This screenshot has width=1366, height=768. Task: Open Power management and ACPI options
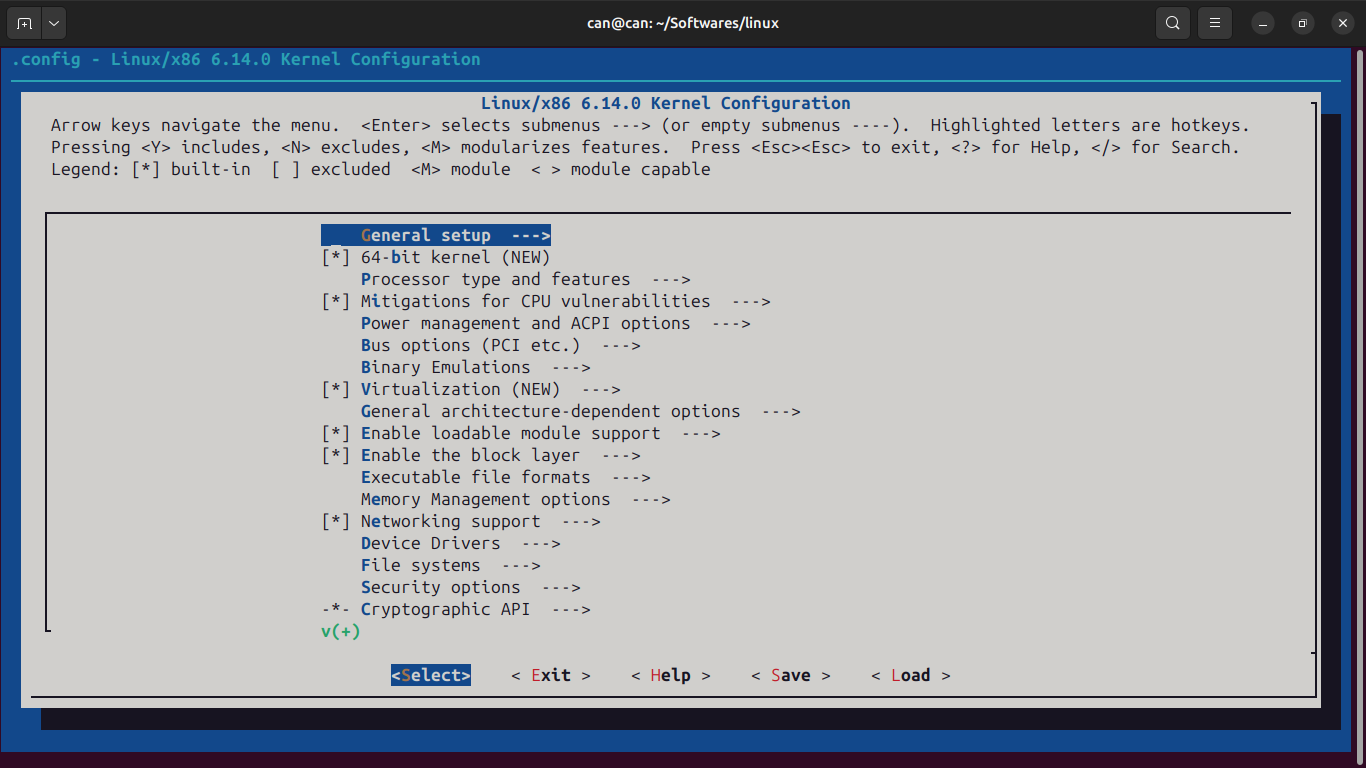556,323
